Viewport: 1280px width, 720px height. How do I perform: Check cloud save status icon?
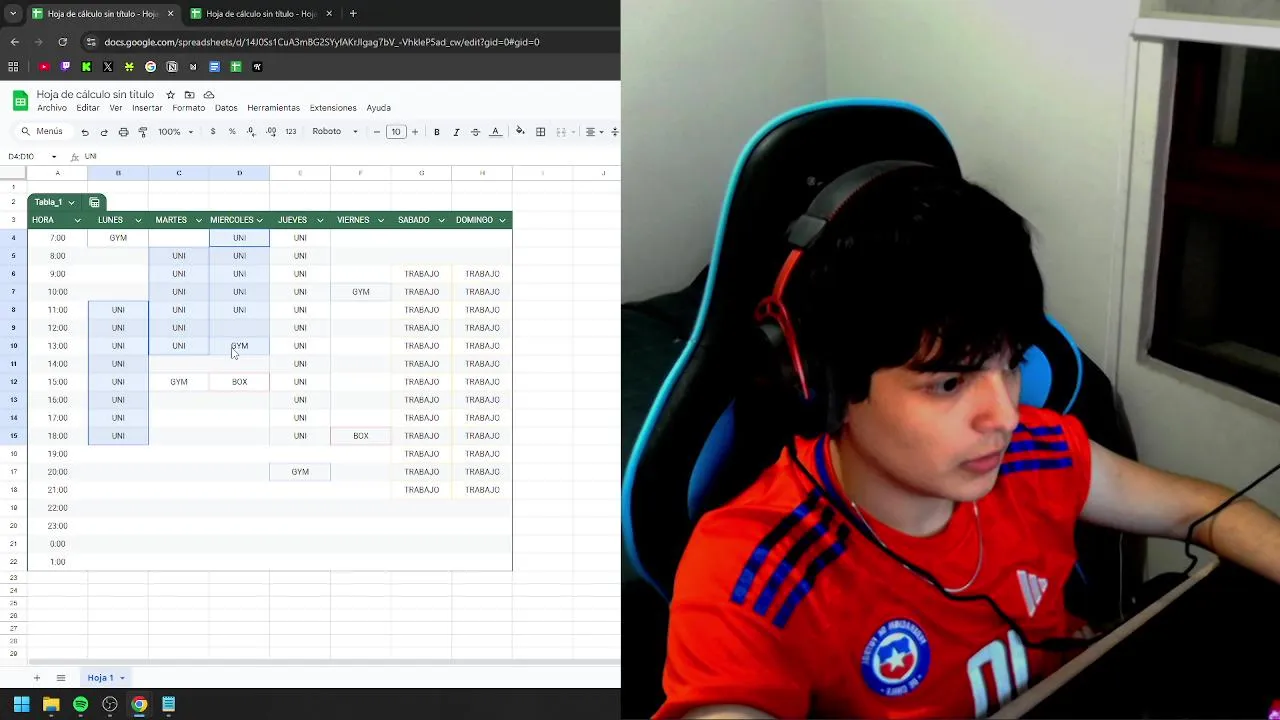tap(209, 95)
